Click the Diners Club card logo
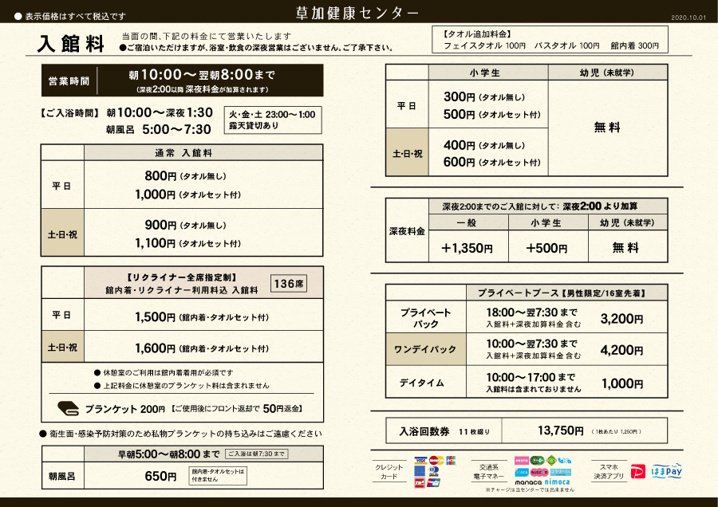This screenshot has height=507, width=718. (434, 471)
